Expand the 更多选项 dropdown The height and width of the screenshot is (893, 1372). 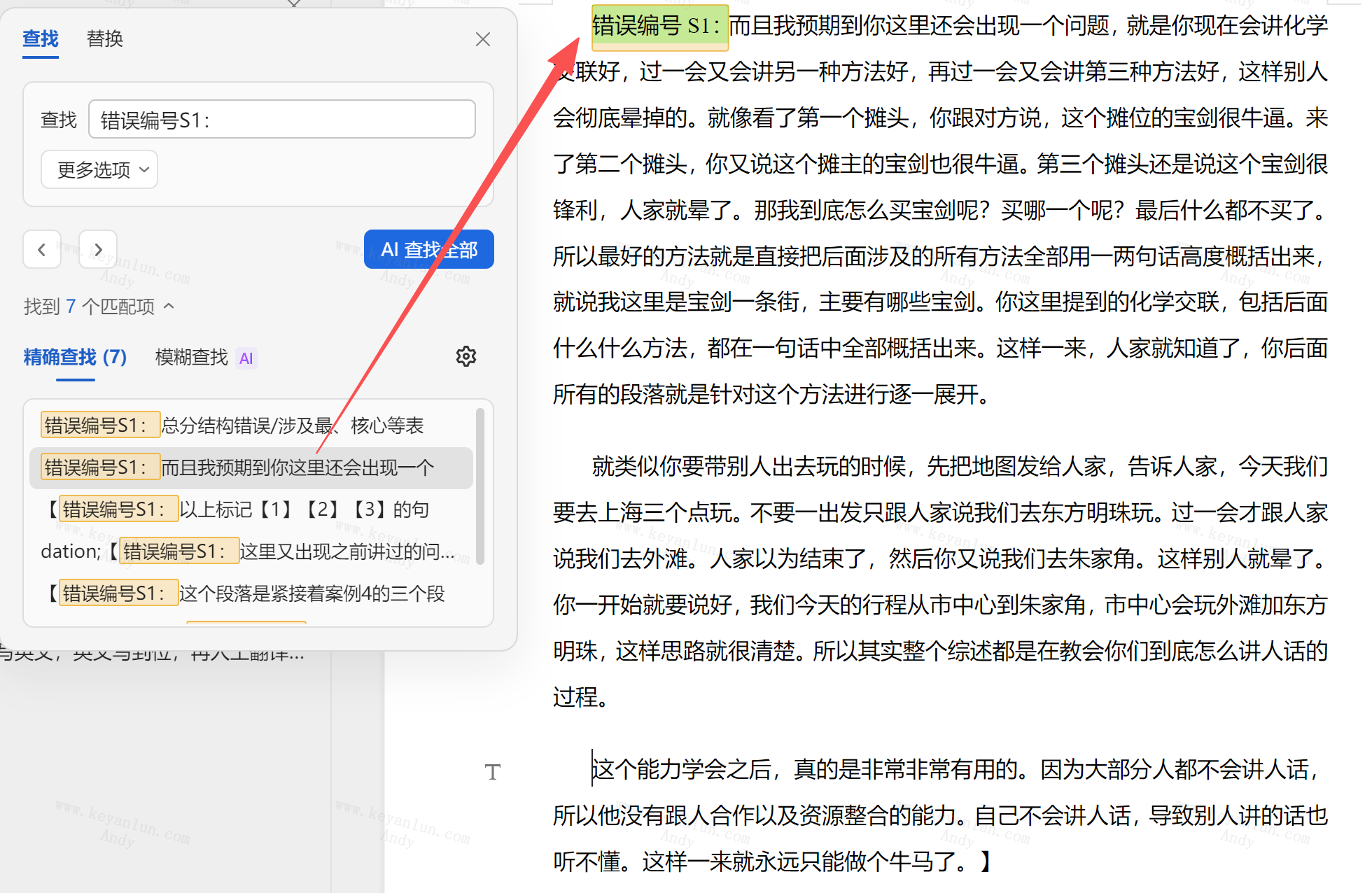(x=99, y=169)
